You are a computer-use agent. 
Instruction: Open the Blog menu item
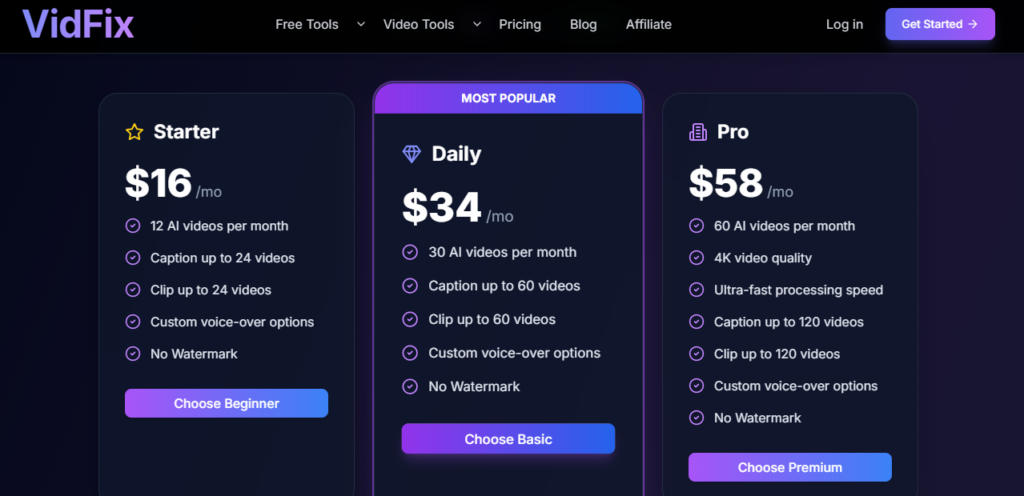coord(583,24)
